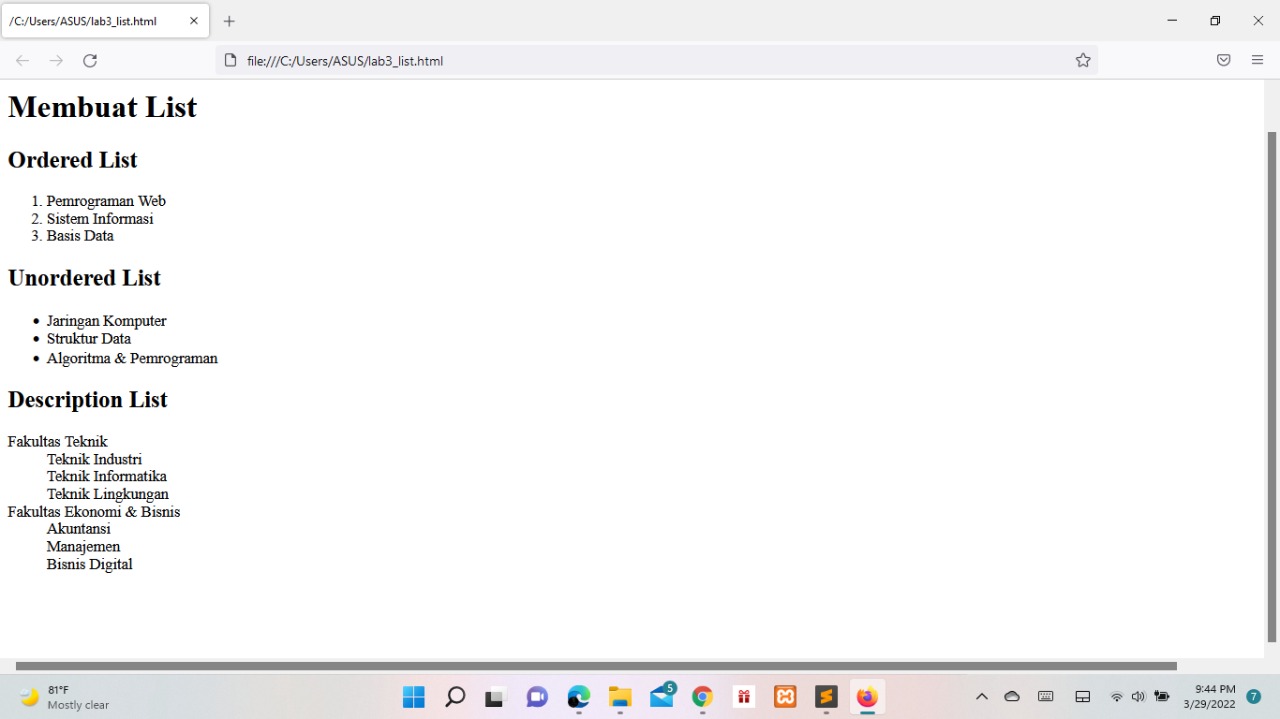Click the page file icon in address bar
Viewport: 1280px width, 719px height.
[x=231, y=61]
